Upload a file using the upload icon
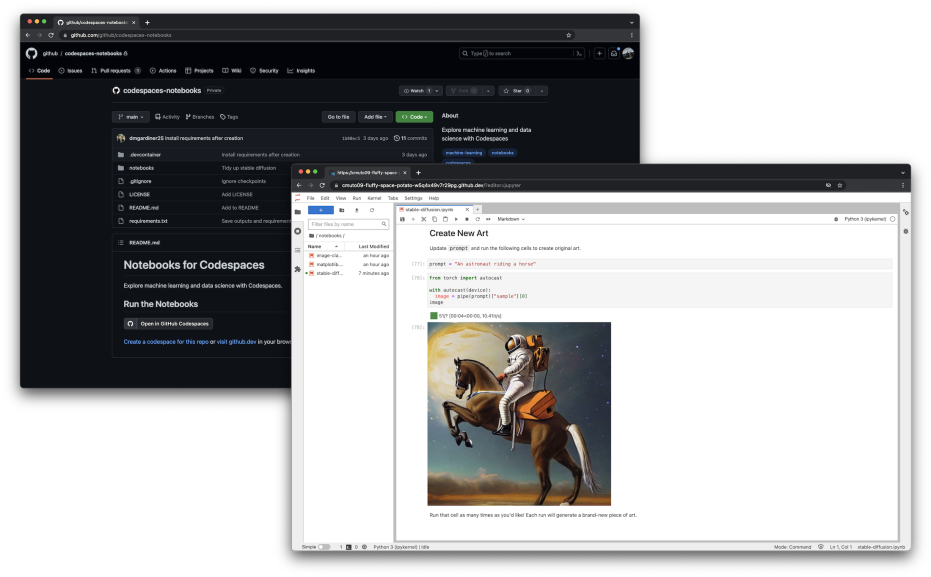Viewport: 931px width, 577px height. (357, 210)
